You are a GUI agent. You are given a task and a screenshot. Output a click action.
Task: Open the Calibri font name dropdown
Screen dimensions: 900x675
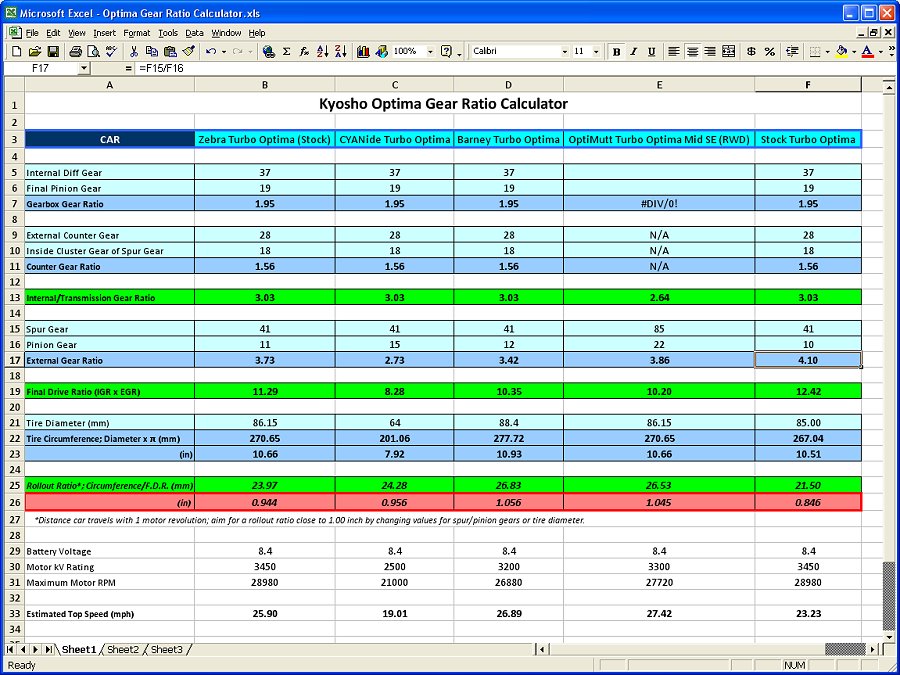click(565, 52)
